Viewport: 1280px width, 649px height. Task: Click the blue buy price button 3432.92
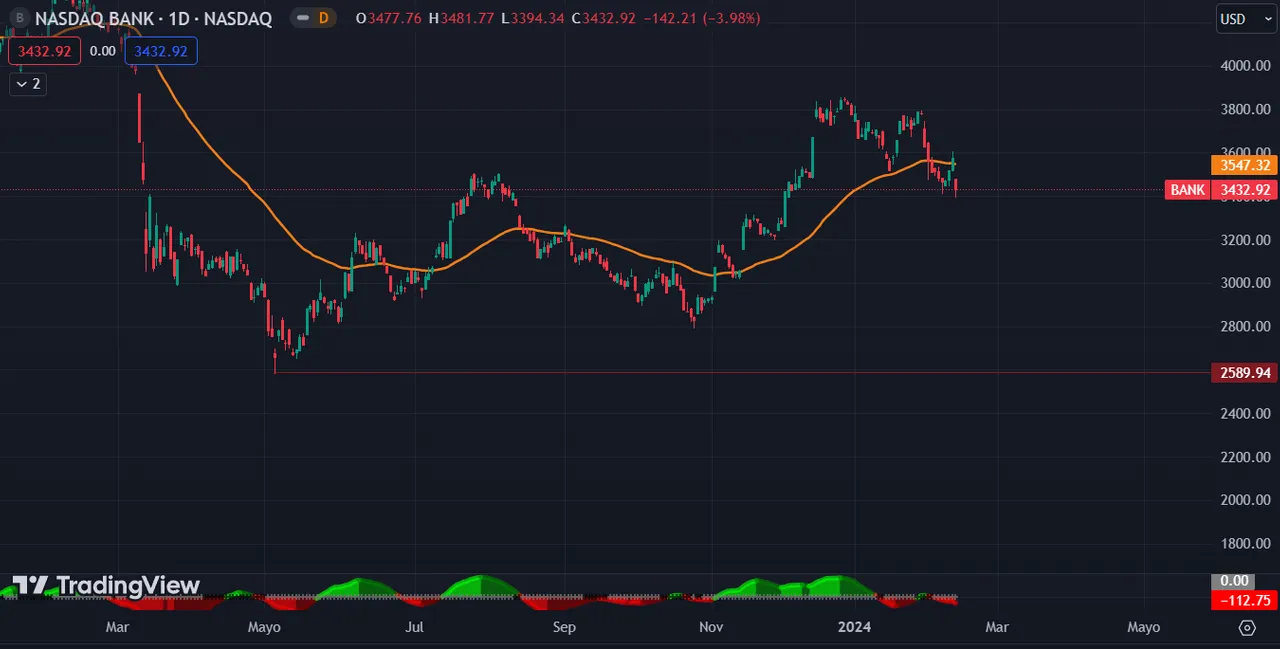coord(161,51)
